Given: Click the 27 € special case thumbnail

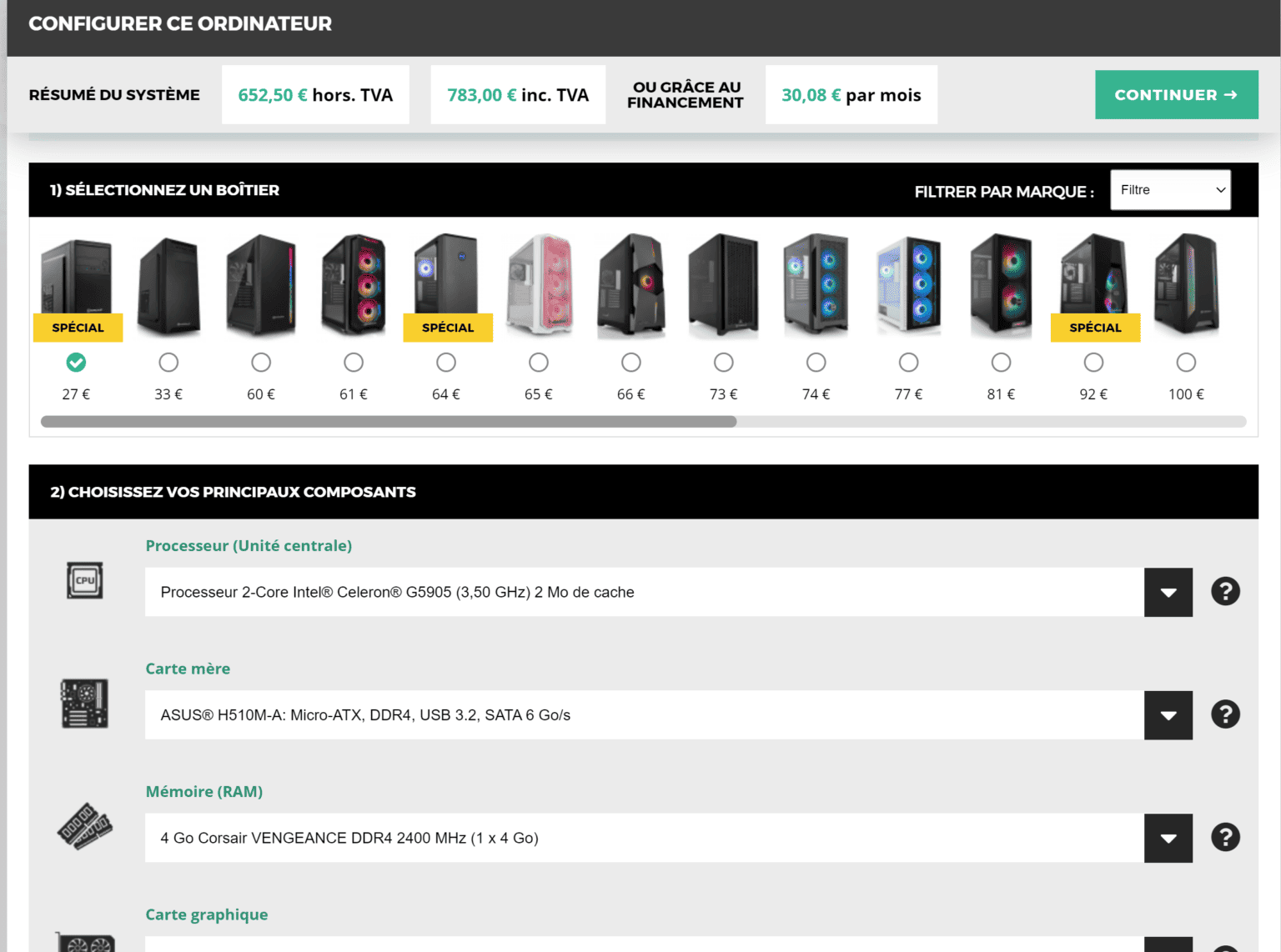Looking at the screenshot, I should coord(77,288).
